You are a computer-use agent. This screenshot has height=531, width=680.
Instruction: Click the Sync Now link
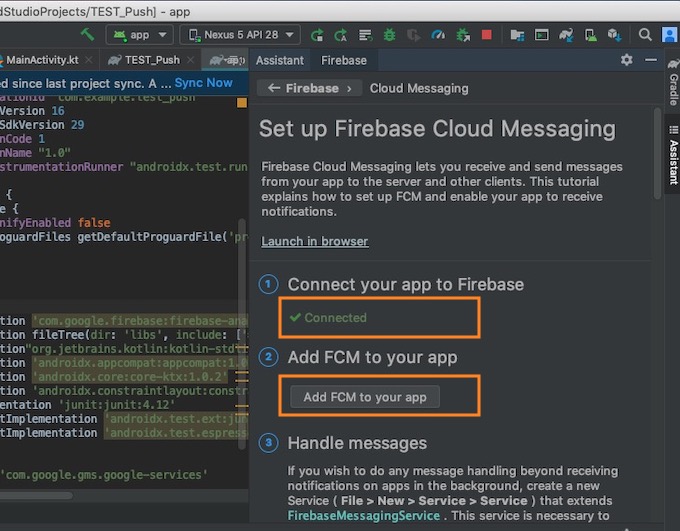click(x=203, y=83)
